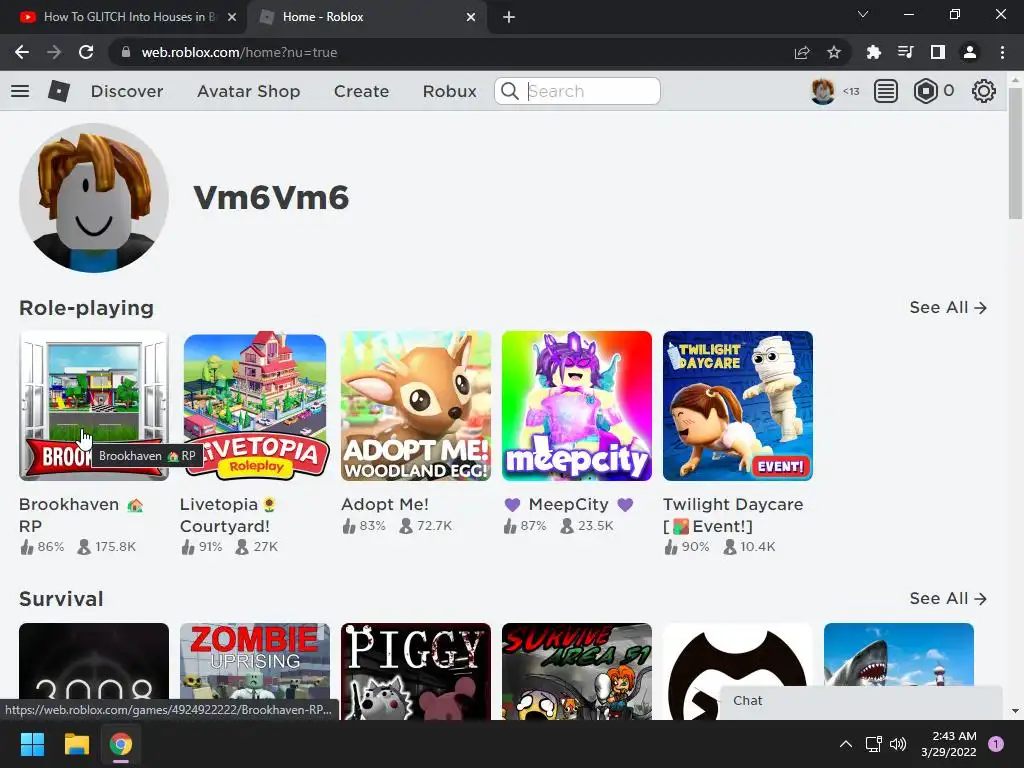The width and height of the screenshot is (1024, 768).
Task: Bookmark this tab with the star icon
Action: [x=834, y=52]
